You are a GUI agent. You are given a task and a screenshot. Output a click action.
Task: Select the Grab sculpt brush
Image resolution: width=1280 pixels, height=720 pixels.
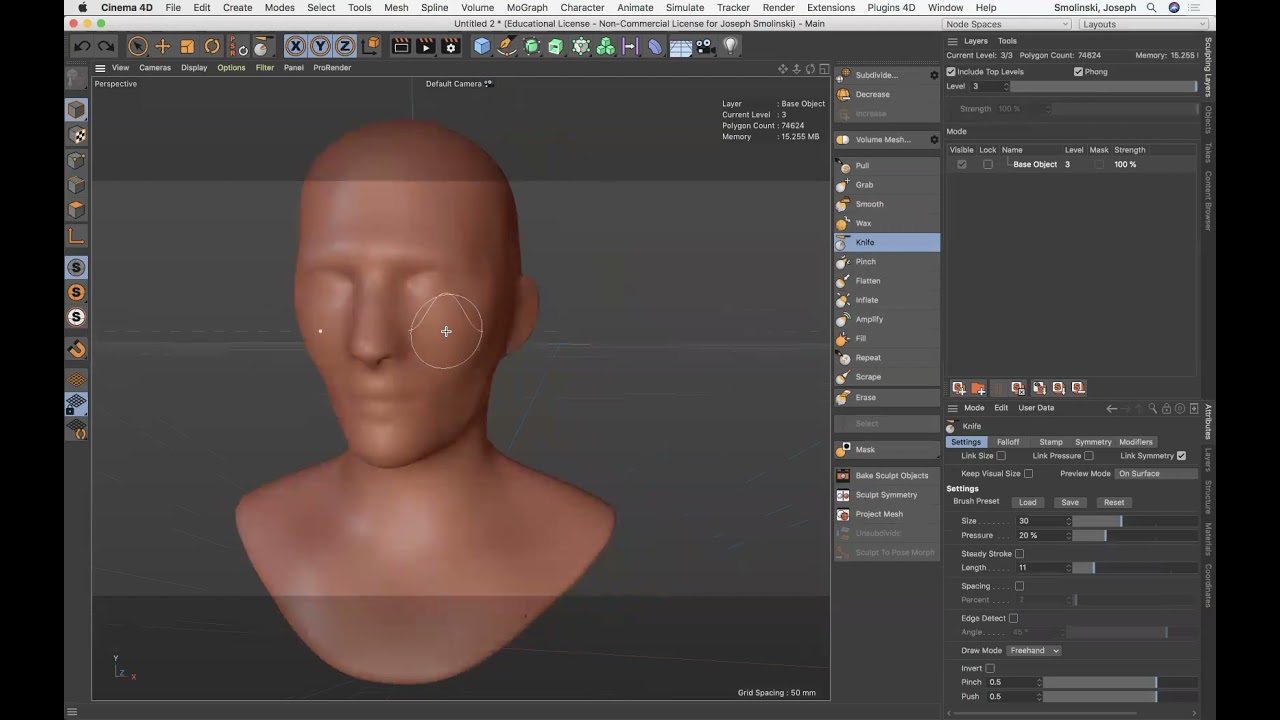coord(887,184)
